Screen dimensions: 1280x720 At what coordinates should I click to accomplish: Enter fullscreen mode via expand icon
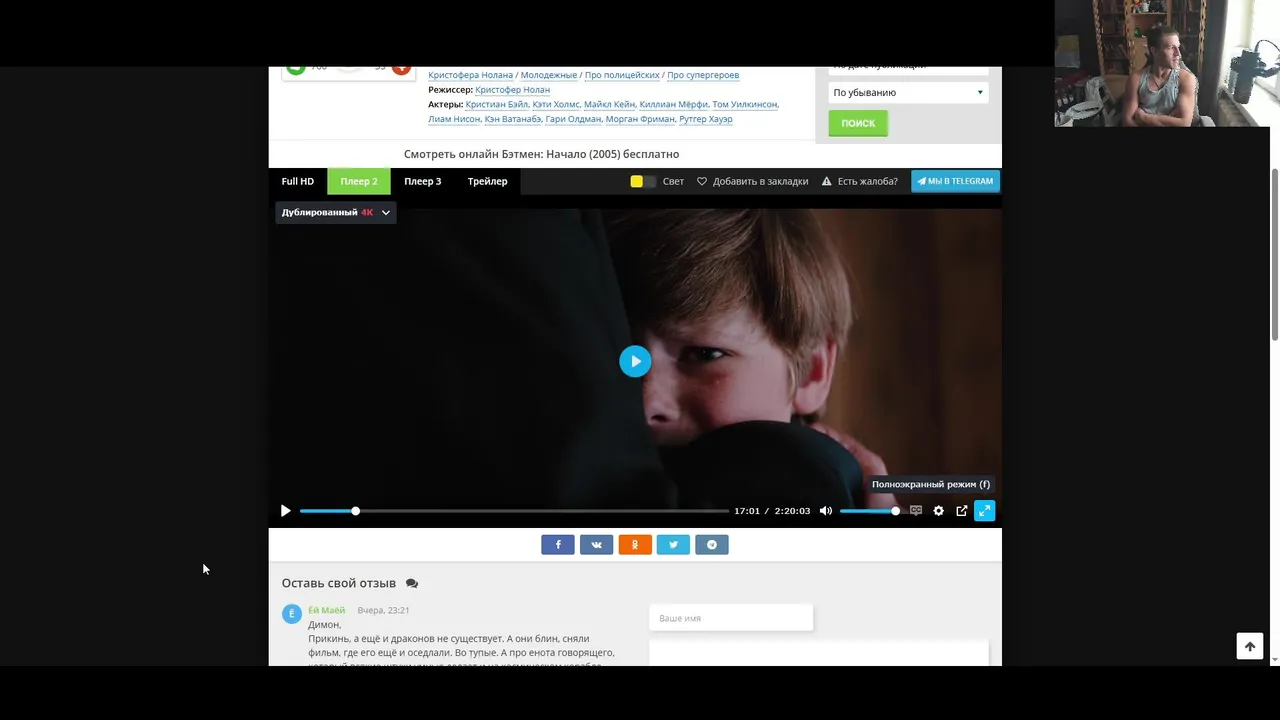pos(984,511)
